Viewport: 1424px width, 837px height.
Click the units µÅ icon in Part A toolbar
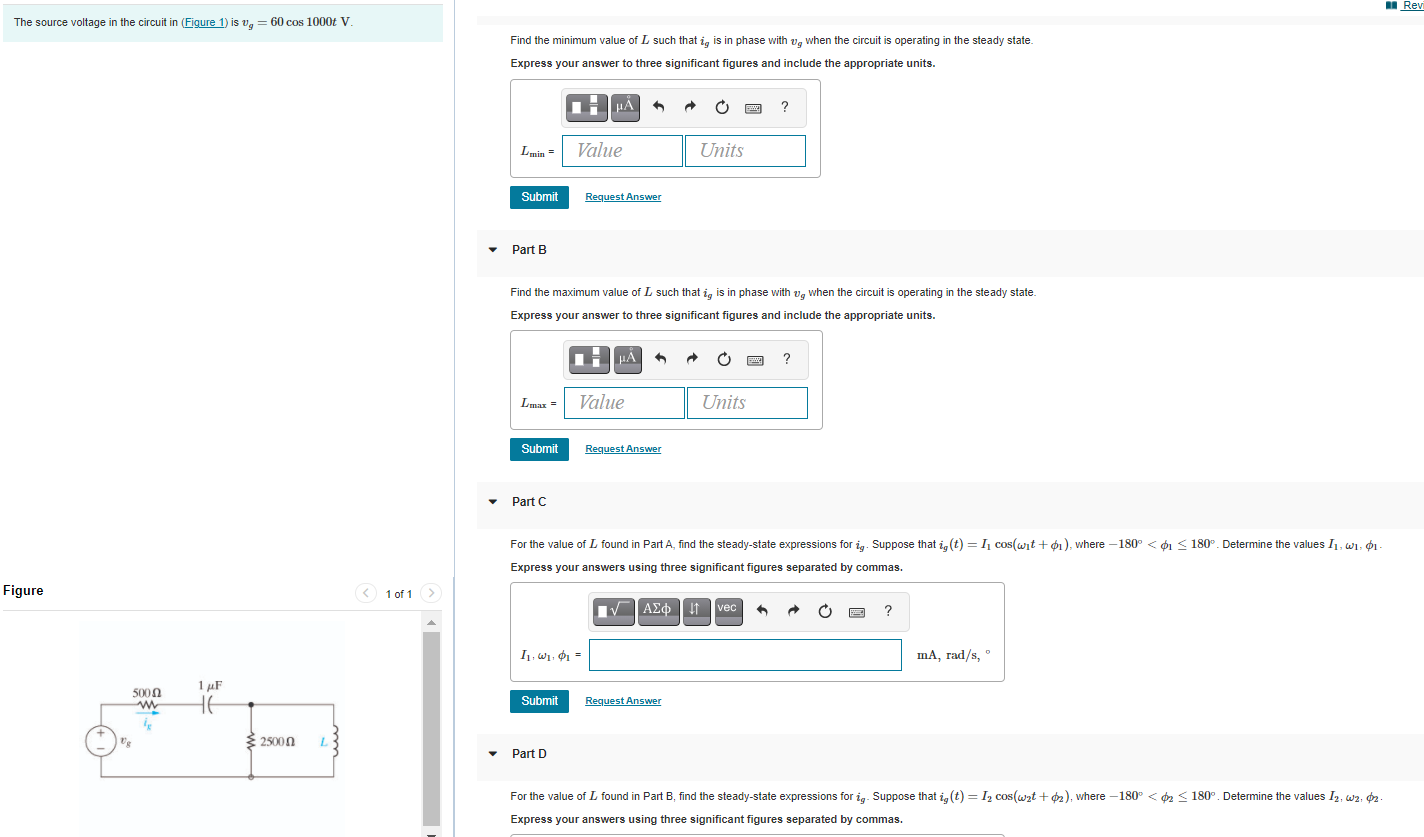pos(624,106)
